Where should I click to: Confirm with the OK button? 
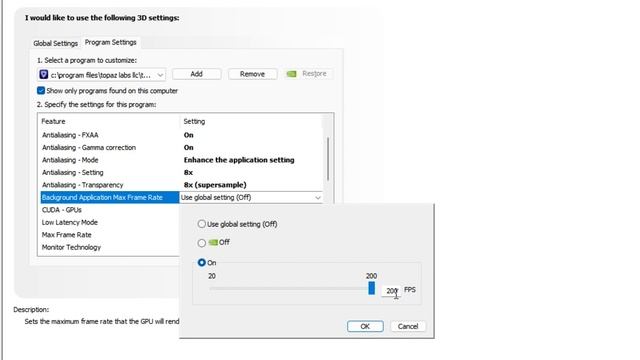(365, 326)
